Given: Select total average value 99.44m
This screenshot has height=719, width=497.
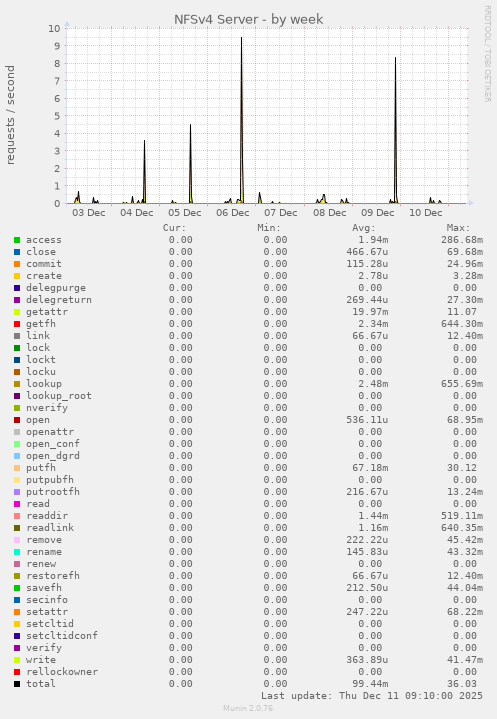Looking at the screenshot, I should [370, 684].
